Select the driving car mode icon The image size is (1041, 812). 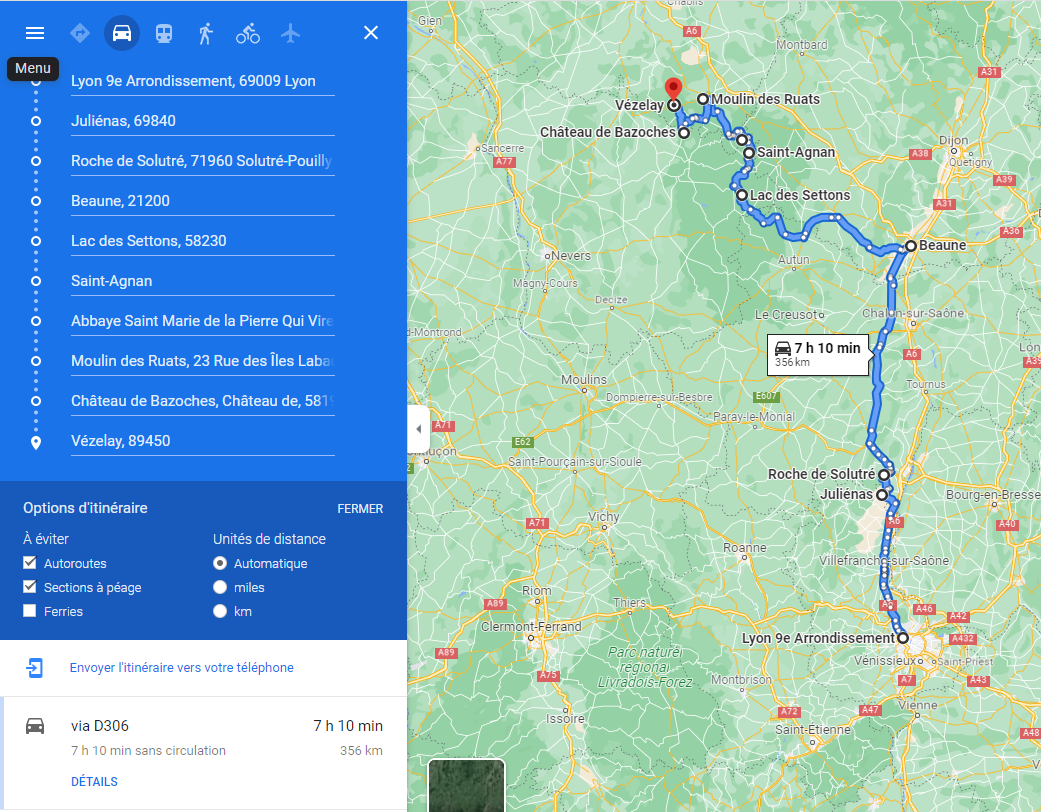[x=121, y=33]
